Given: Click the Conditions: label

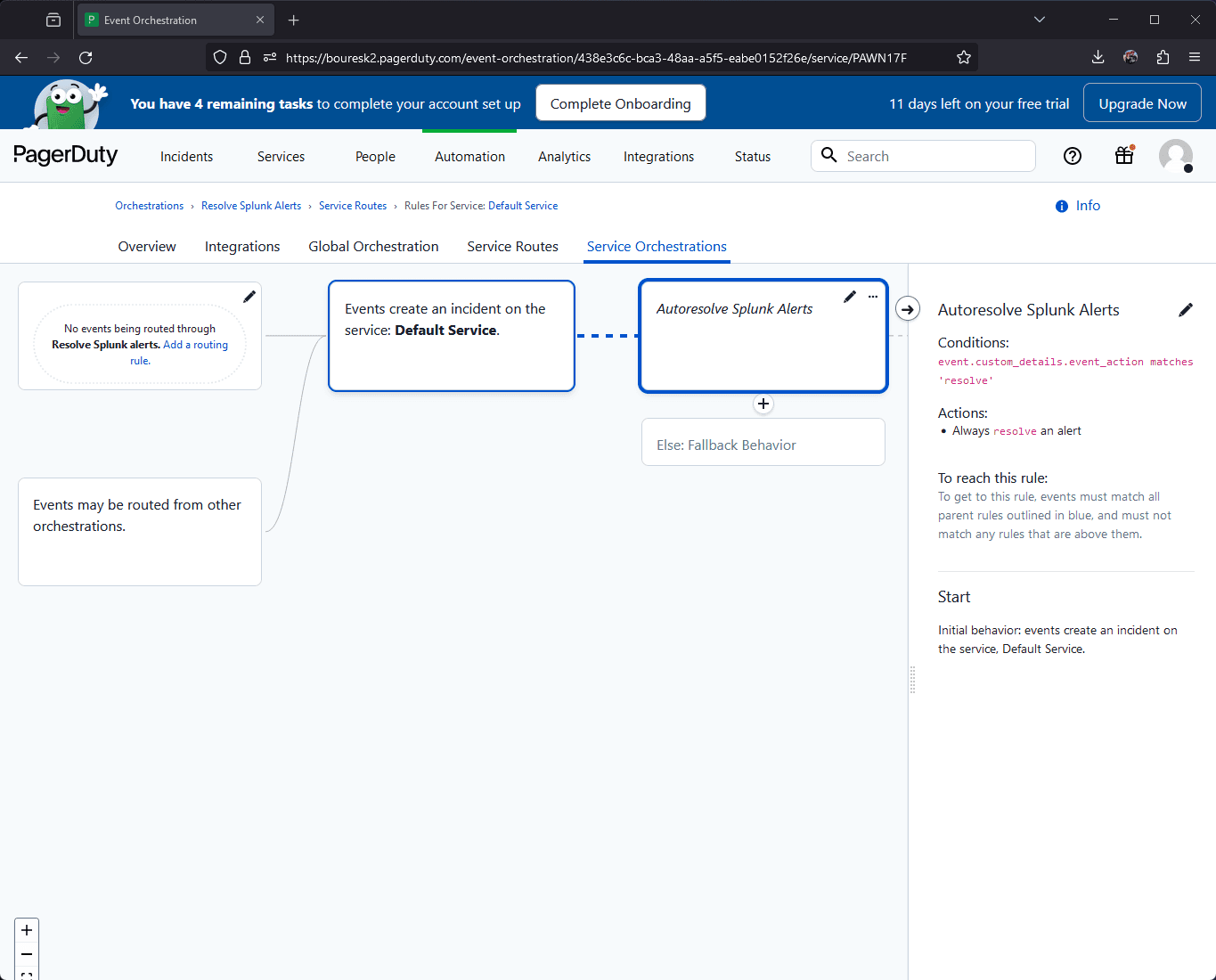Looking at the screenshot, I should coord(974,342).
